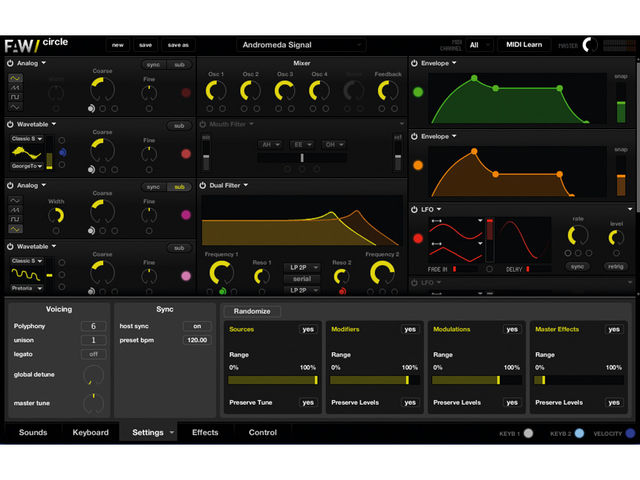Viewport: 640px width, 480px height.
Task: Click the Randomize button
Action: click(252, 311)
